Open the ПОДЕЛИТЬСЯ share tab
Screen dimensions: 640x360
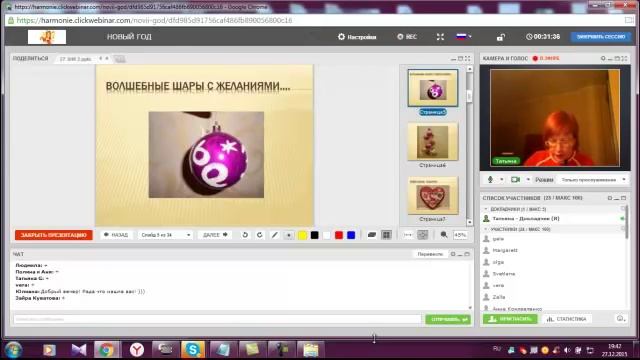pyautogui.click(x=31, y=59)
